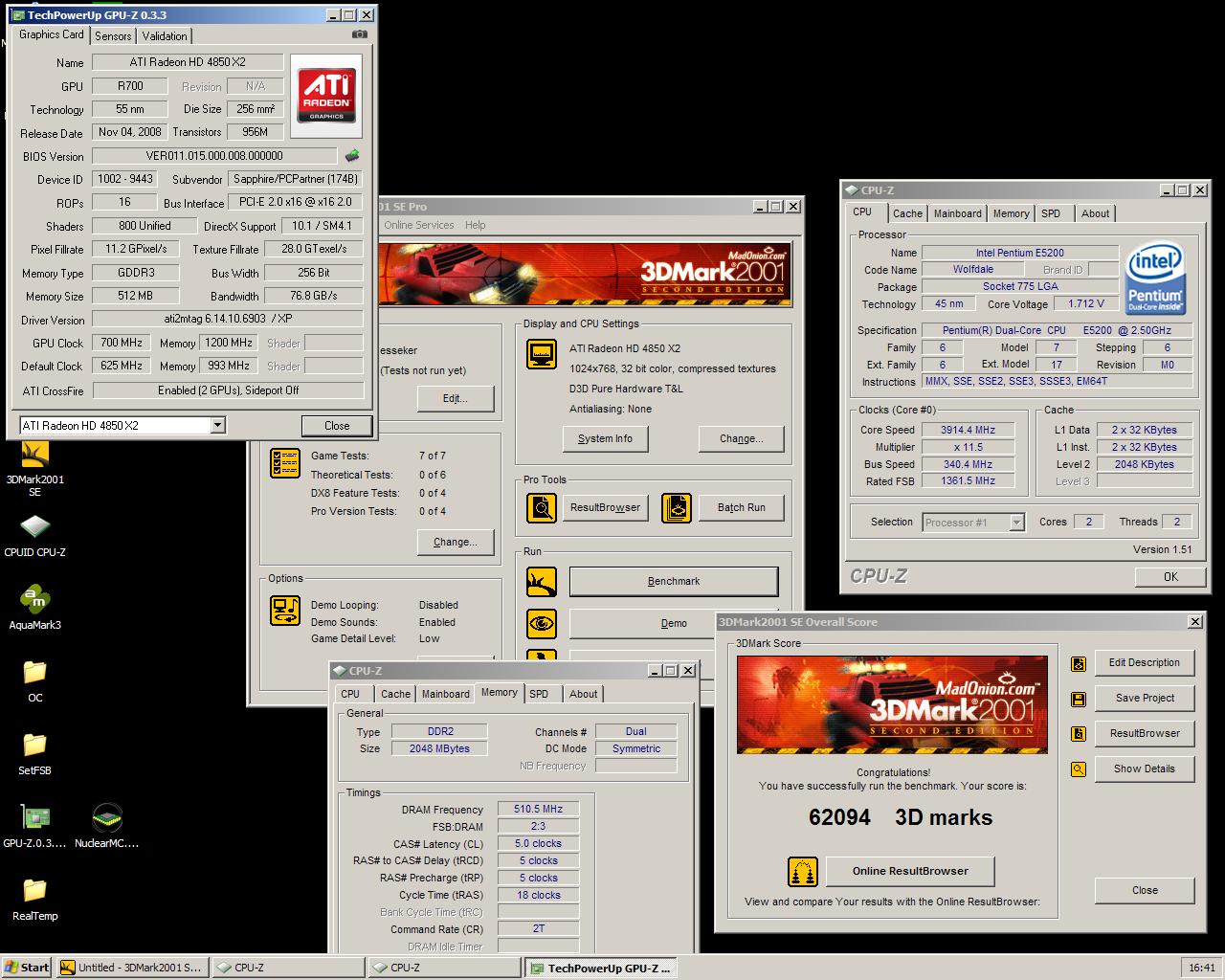Click OK button in CPU-Z window
The height and width of the screenshot is (980, 1225).
pos(1170,576)
